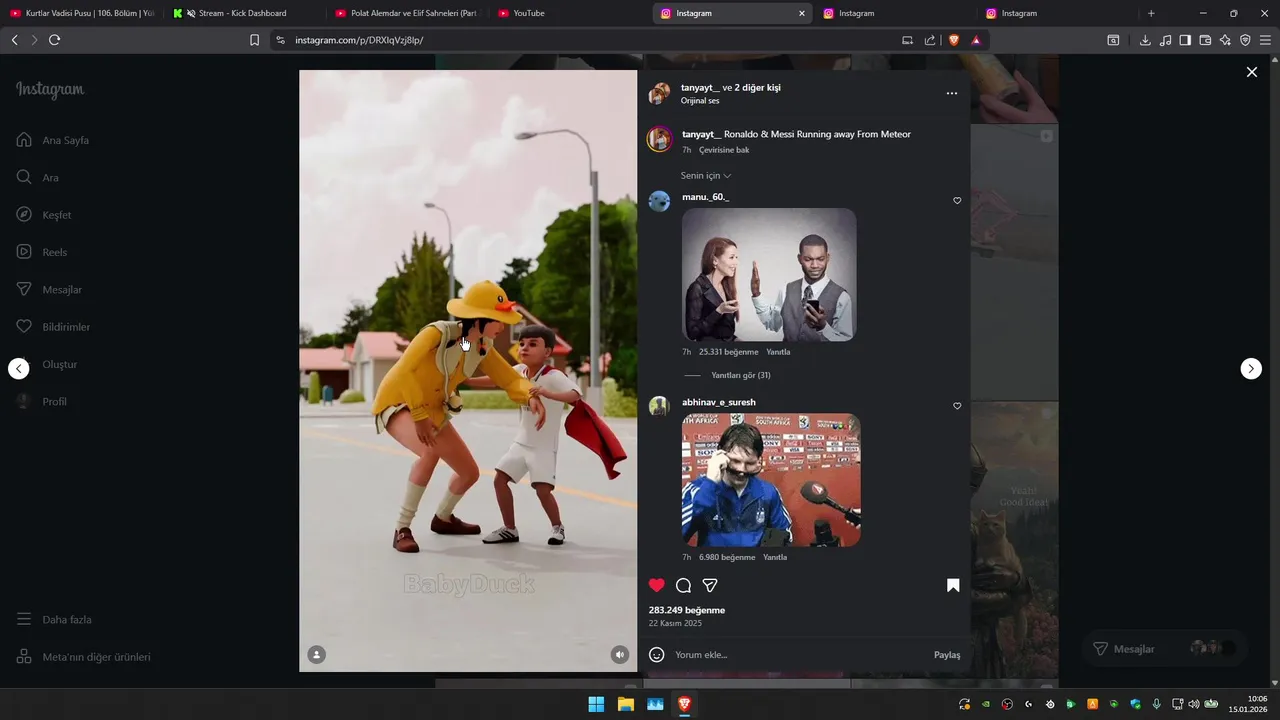Click '283.249 beğenme' likes count
This screenshot has height=720, width=1280.
pos(687,610)
